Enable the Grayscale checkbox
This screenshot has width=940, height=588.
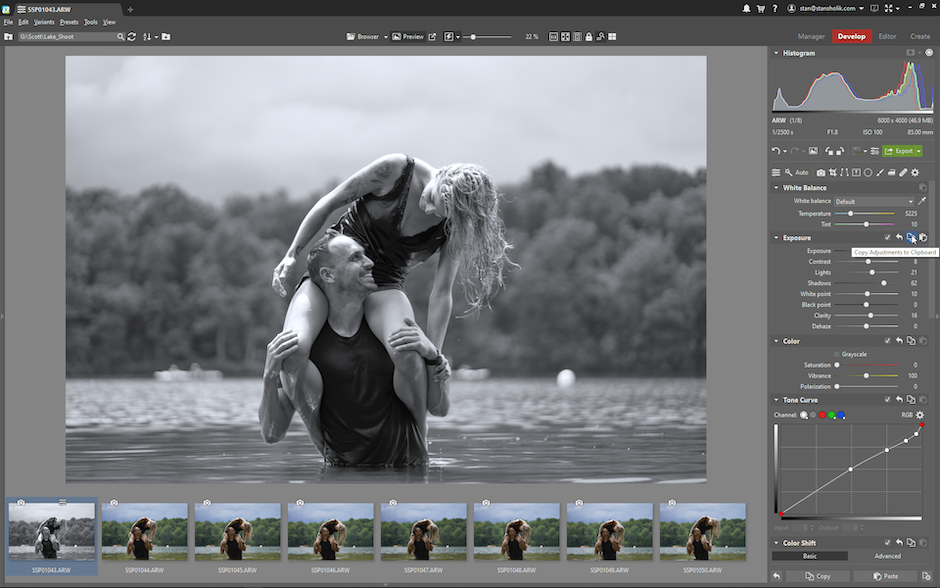click(x=837, y=354)
